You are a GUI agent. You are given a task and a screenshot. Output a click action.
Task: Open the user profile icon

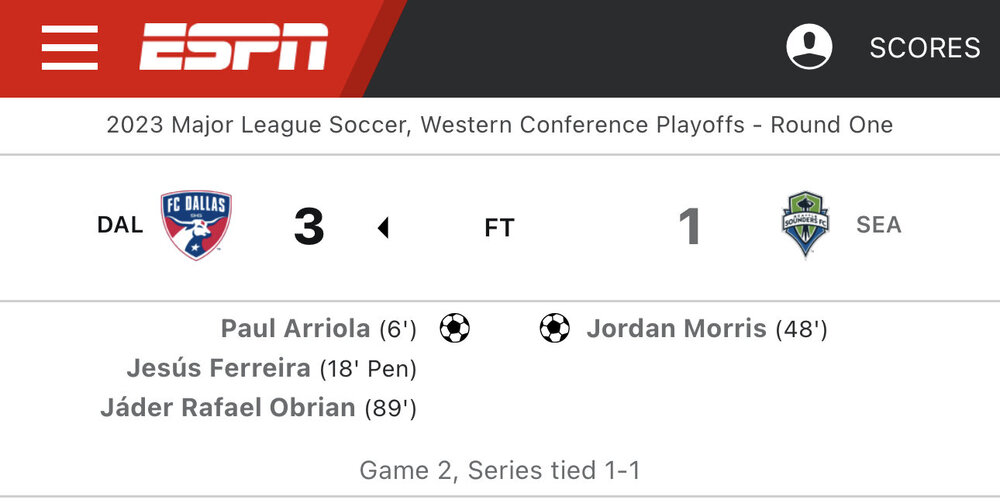pos(809,47)
